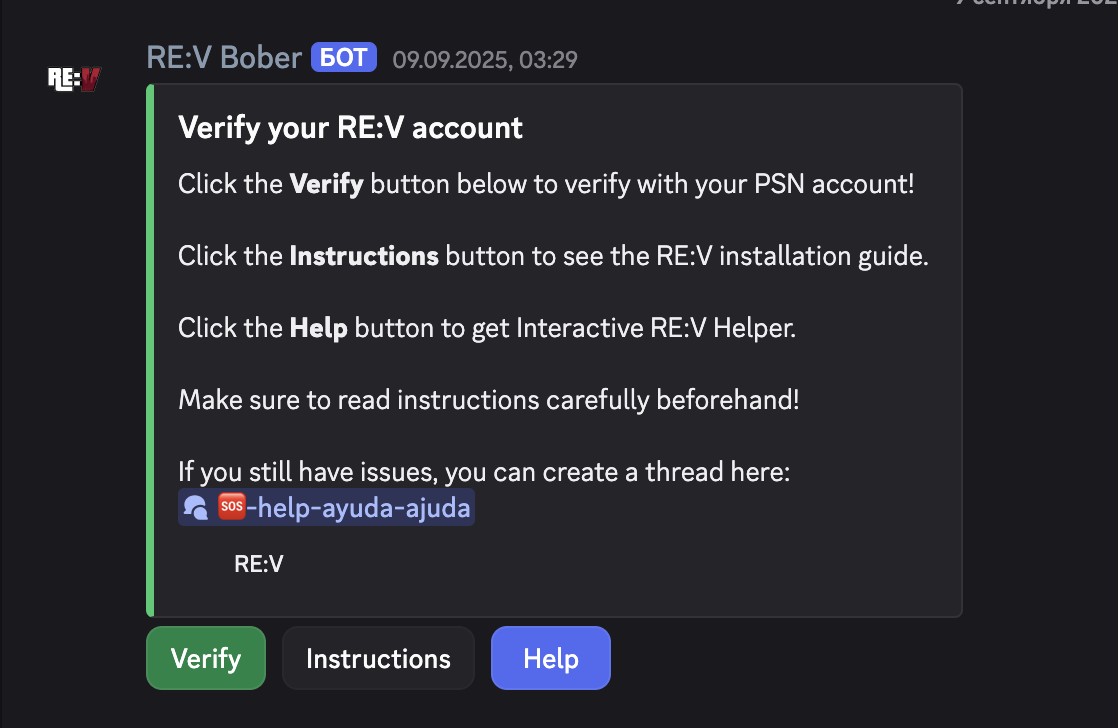This screenshot has width=1118, height=728.
Task: Click the message timestamp 09.09.2025, 03:29
Action: (484, 60)
